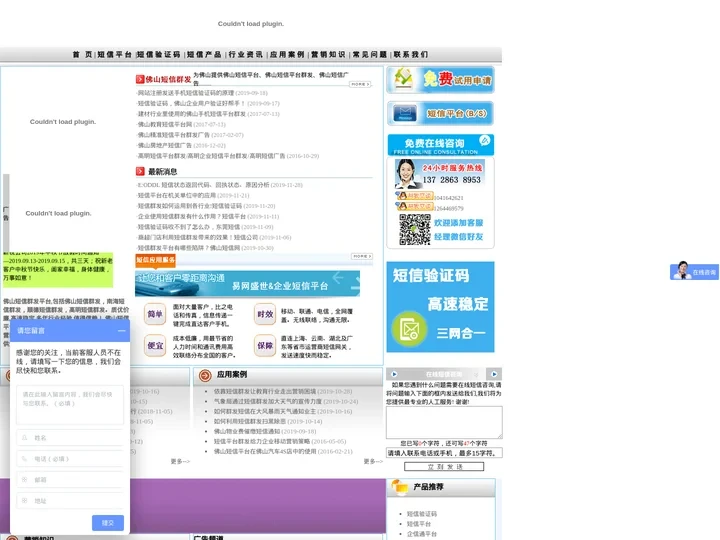
Task: Click the red arrow icon beside 最新消息
Action: point(140,171)
